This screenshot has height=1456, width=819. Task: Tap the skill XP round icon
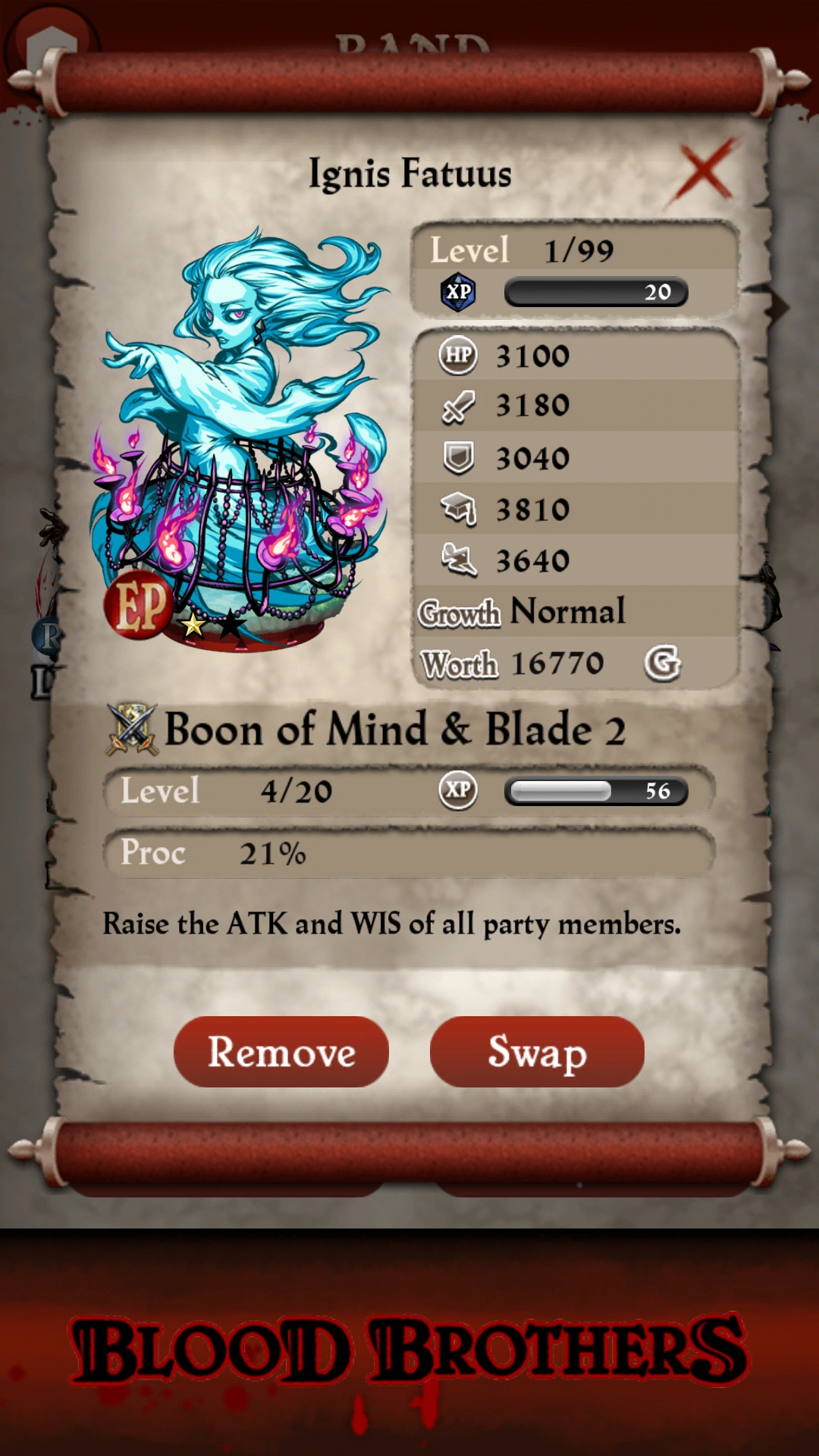[458, 790]
